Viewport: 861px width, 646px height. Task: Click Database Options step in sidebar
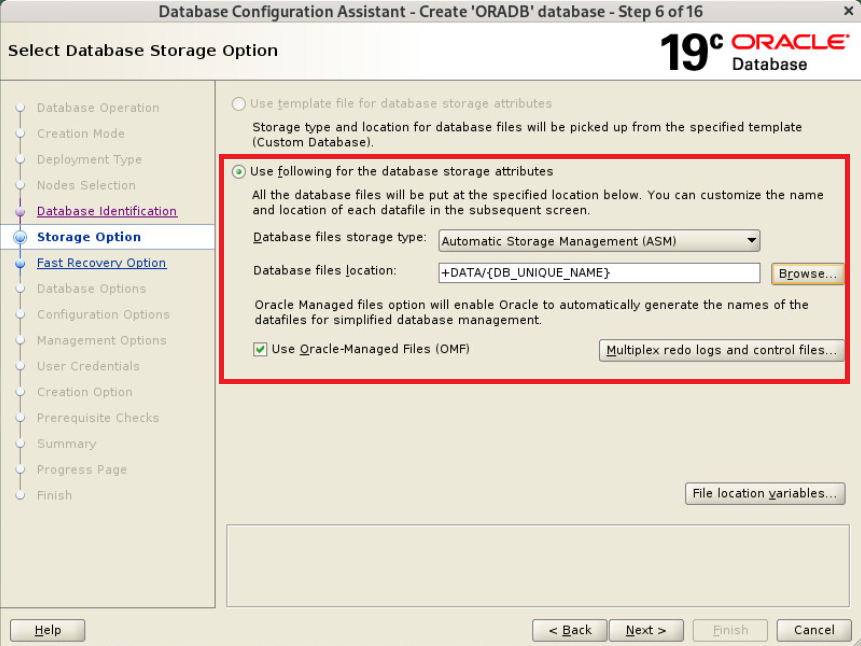tap(92, 288)
